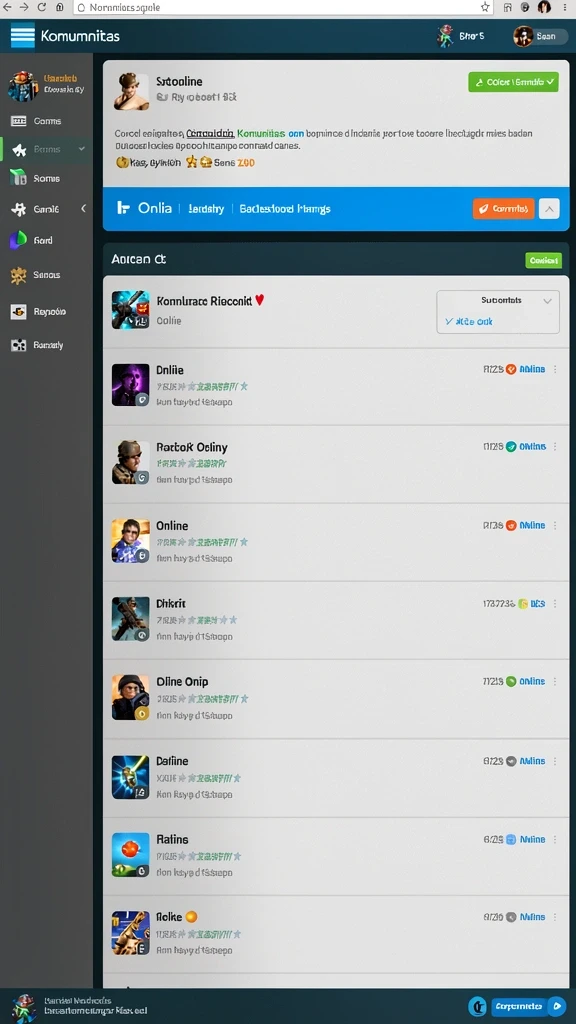Open the purple Dnliie game thumbnail
Image resolution: width=576 pixels, height=1024 pixels.
(131, 385)
